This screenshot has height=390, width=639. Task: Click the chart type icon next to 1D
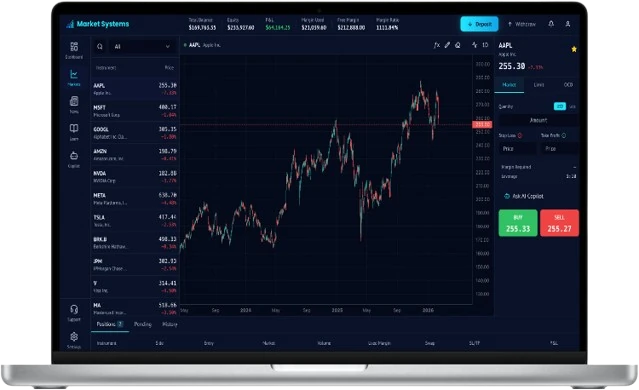pyautogui.click(x=474, y=45)
